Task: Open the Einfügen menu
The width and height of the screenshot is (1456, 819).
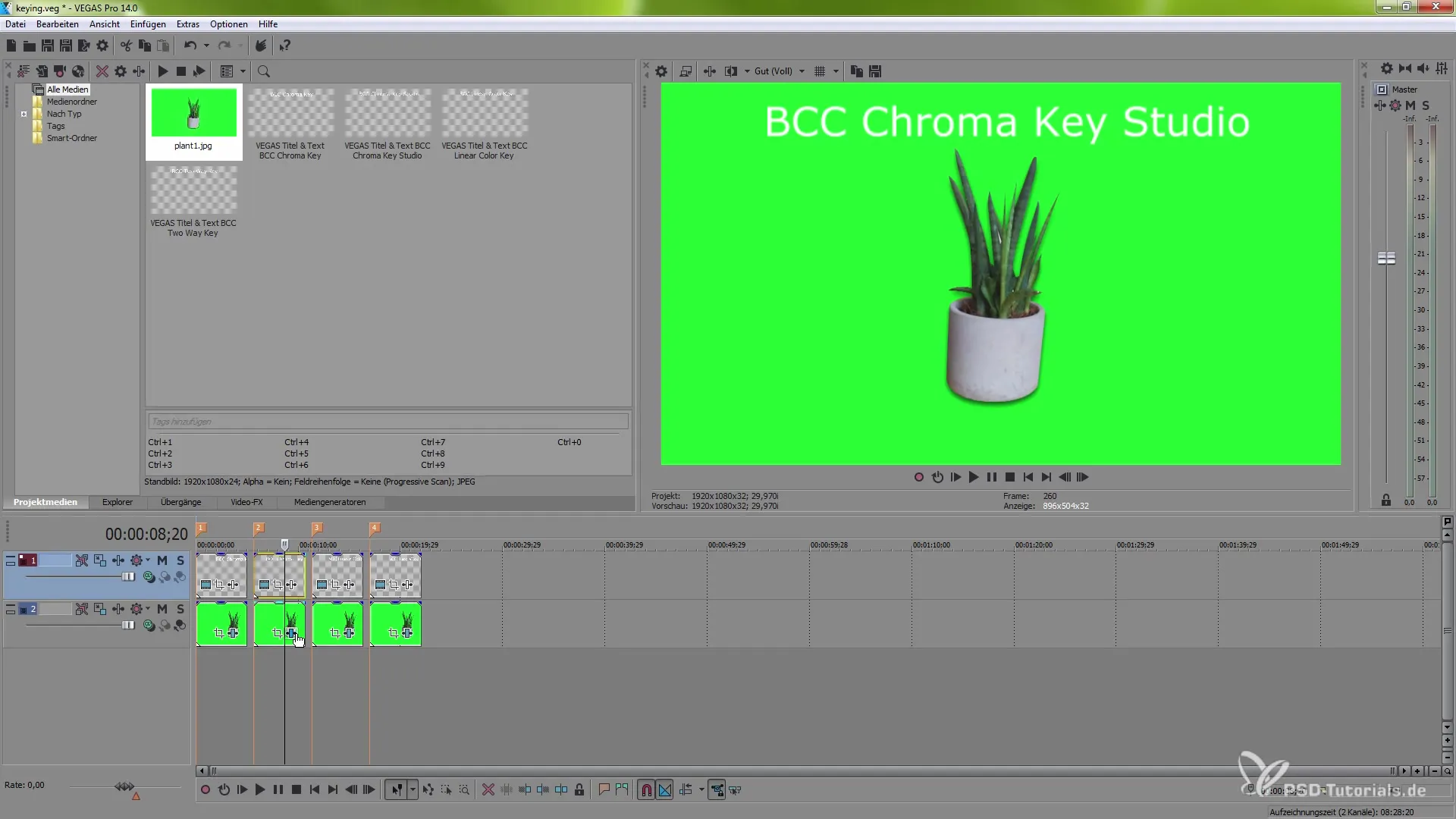Action: pyautogui.click(x=148, y=24)
